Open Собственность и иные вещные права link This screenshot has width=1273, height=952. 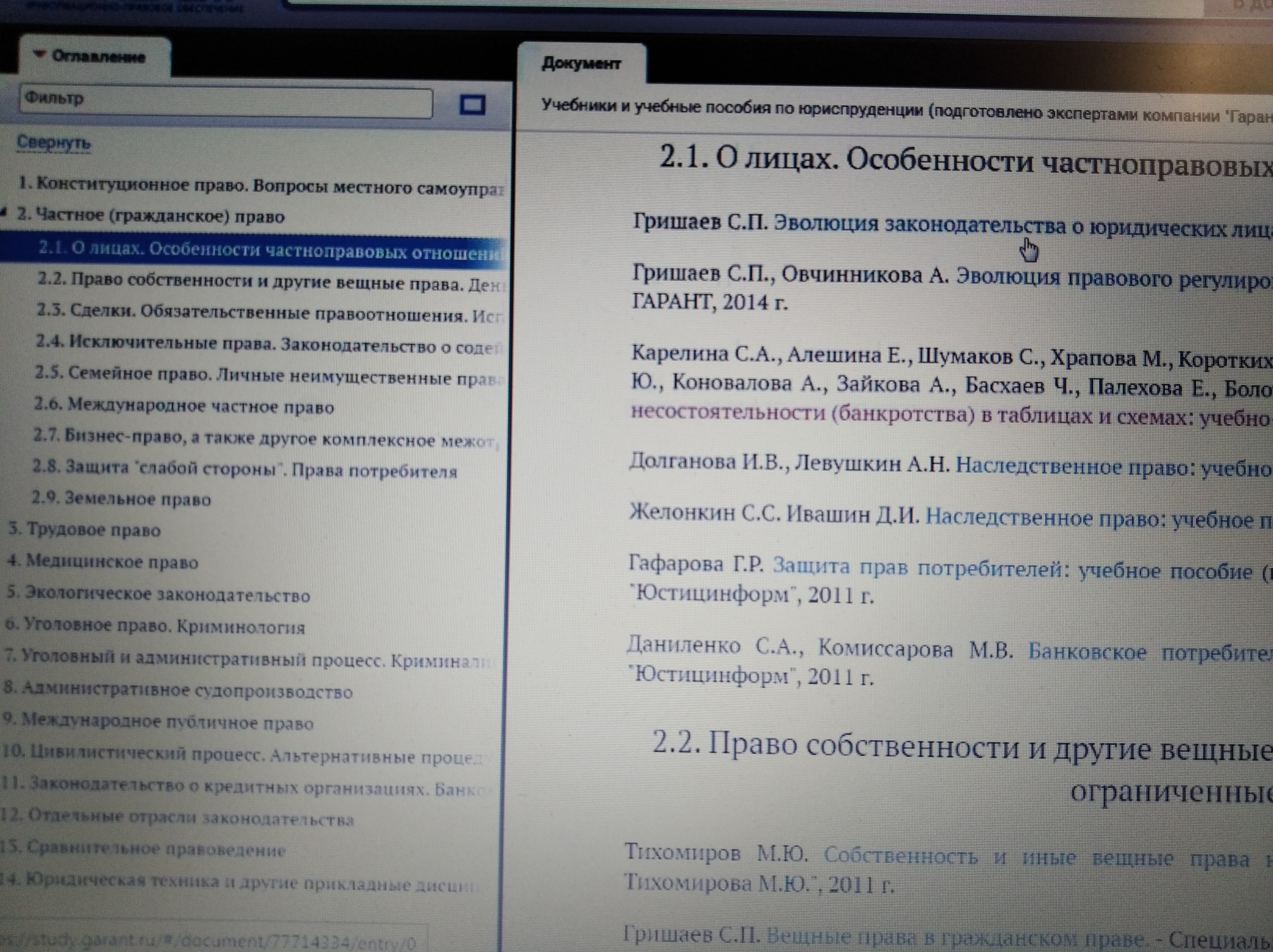point(1048,857)
